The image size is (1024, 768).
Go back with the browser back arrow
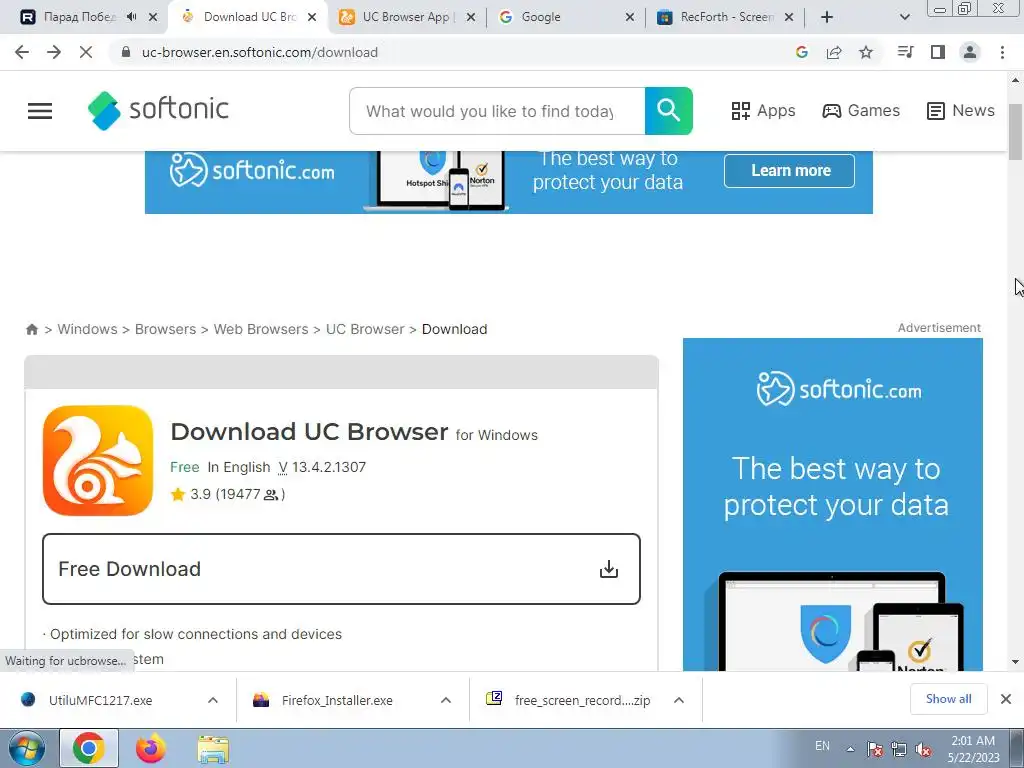pyautogui.click(x=22, y=52)
